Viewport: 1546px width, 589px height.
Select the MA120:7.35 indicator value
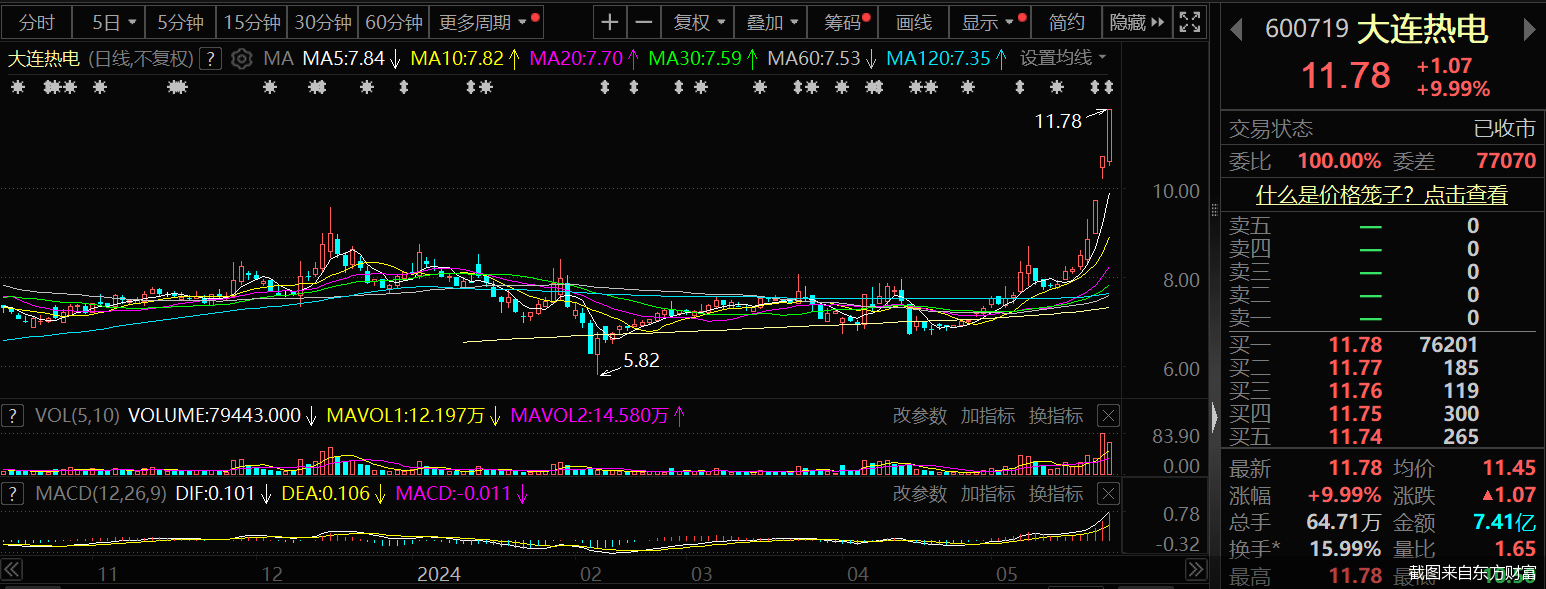click(x=945, y=59)
